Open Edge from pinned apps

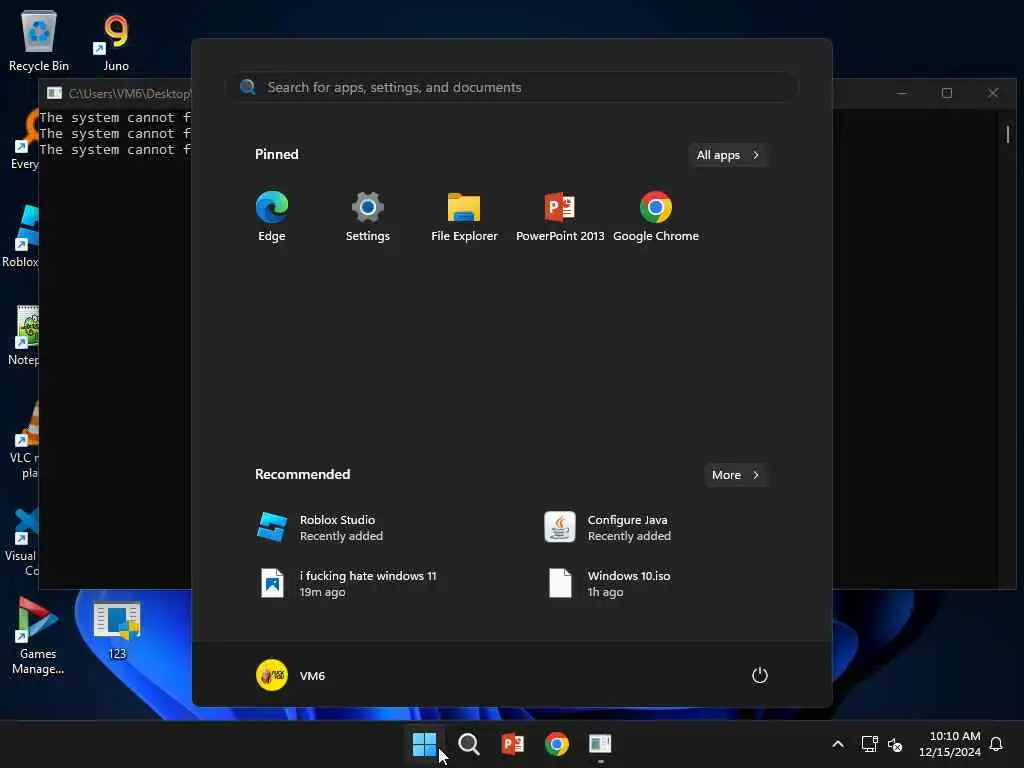click(272, 216)
